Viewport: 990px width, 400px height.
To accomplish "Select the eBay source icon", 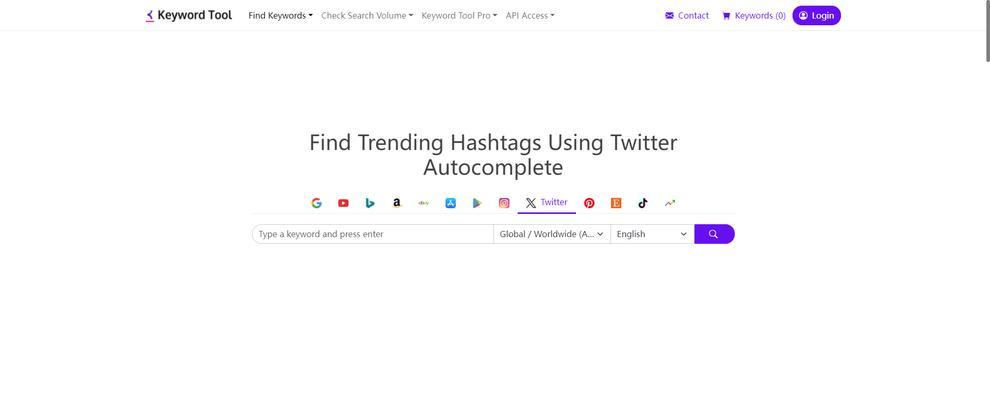I will 424,203.
